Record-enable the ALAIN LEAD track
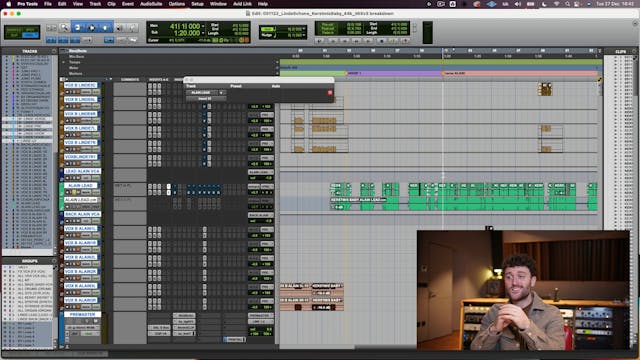The height and width of the screenshot is (360, 640). pyautogui.click(x=68, y=192)
